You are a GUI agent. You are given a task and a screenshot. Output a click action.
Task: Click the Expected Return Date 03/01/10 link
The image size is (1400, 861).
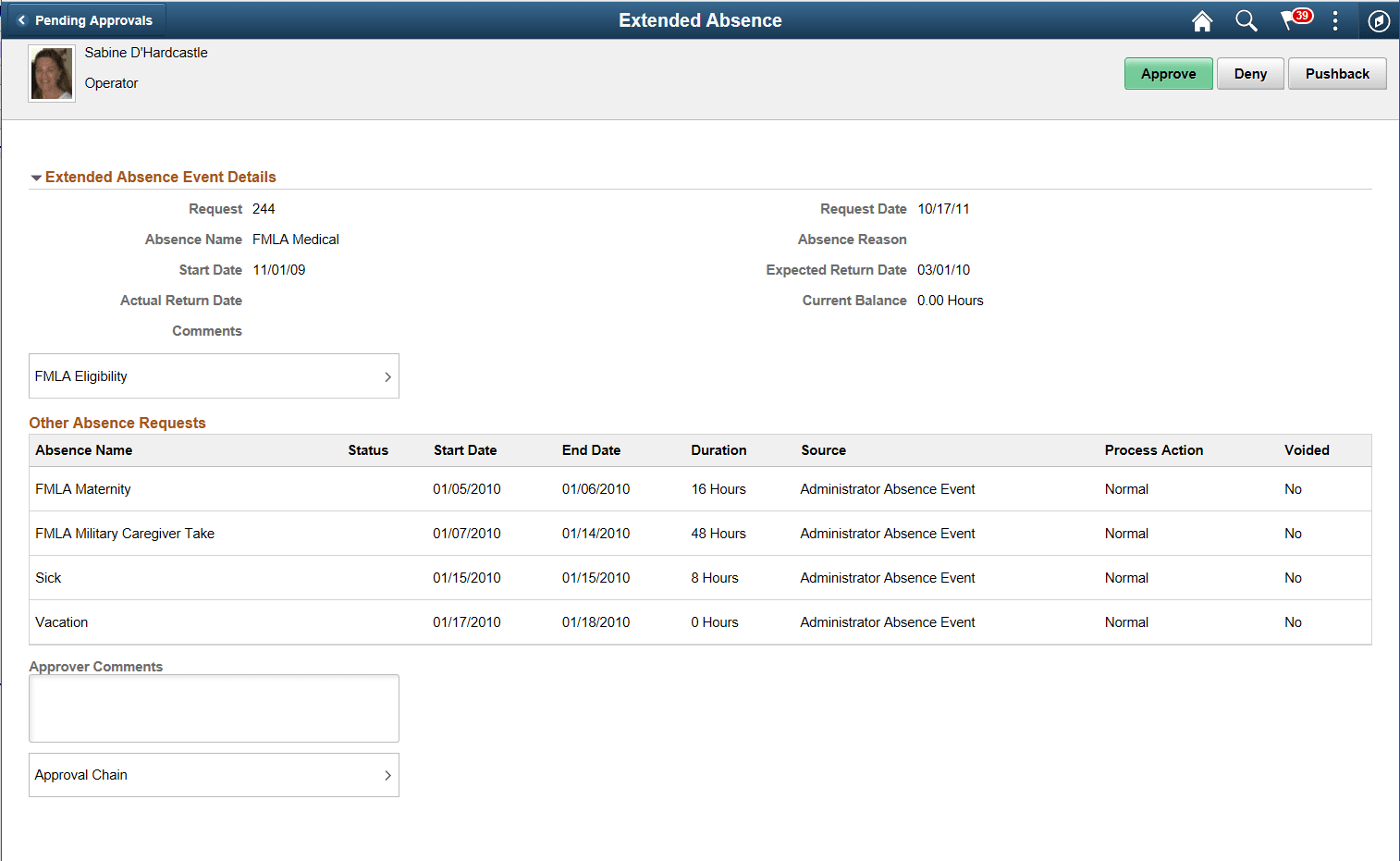pyautogui.click(x=944, y=269)
